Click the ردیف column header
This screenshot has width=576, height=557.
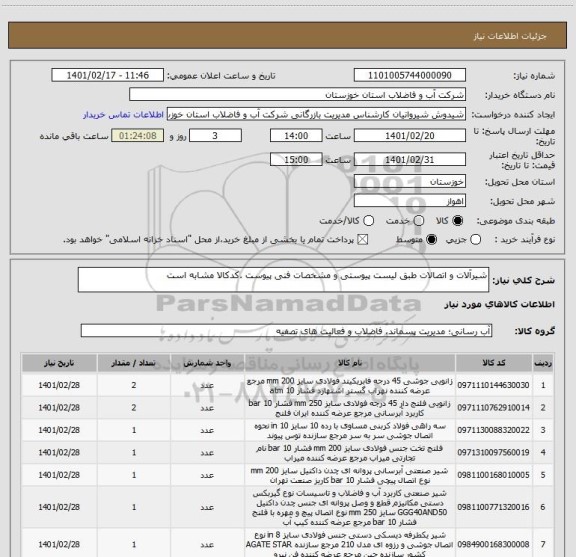(543, 363)
